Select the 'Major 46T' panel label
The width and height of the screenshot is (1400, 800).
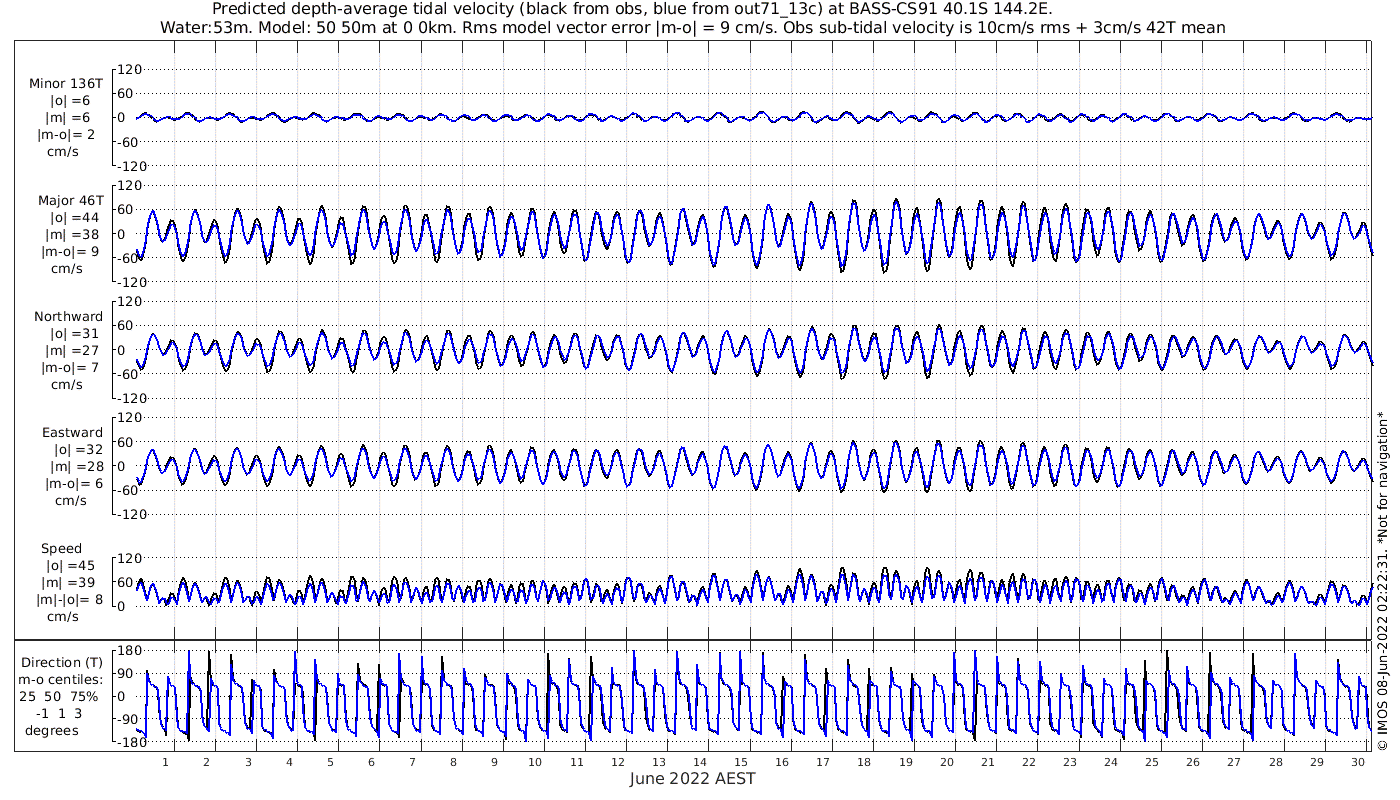click(x=70, y=200)
